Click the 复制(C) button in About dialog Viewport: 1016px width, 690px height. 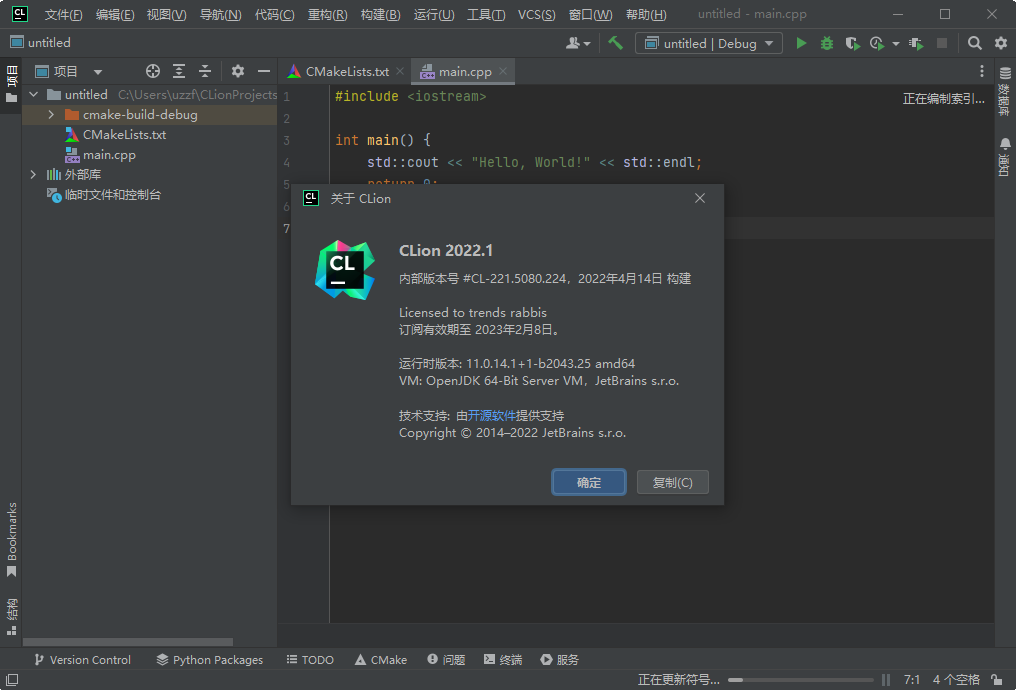673,482
